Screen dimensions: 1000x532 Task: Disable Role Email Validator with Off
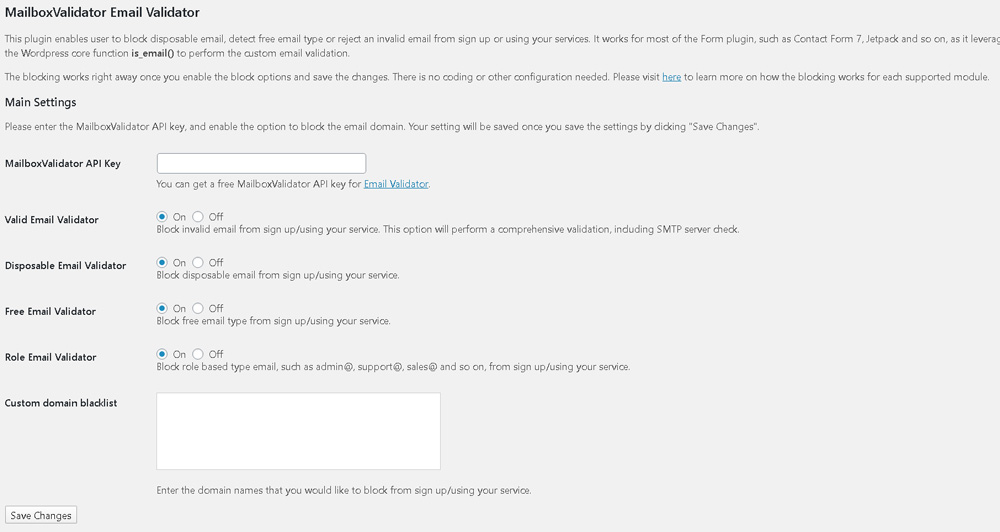tap(198, 354)
